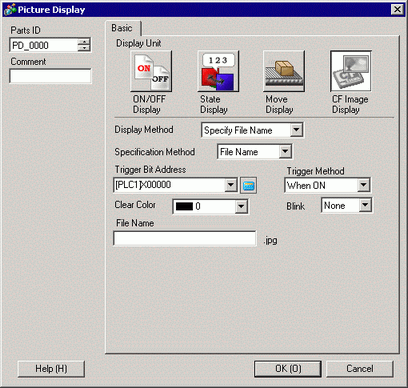The image size is (408, 388).
Task: Select the Move Display conveyor icon
Action: [x=284, y=71]
